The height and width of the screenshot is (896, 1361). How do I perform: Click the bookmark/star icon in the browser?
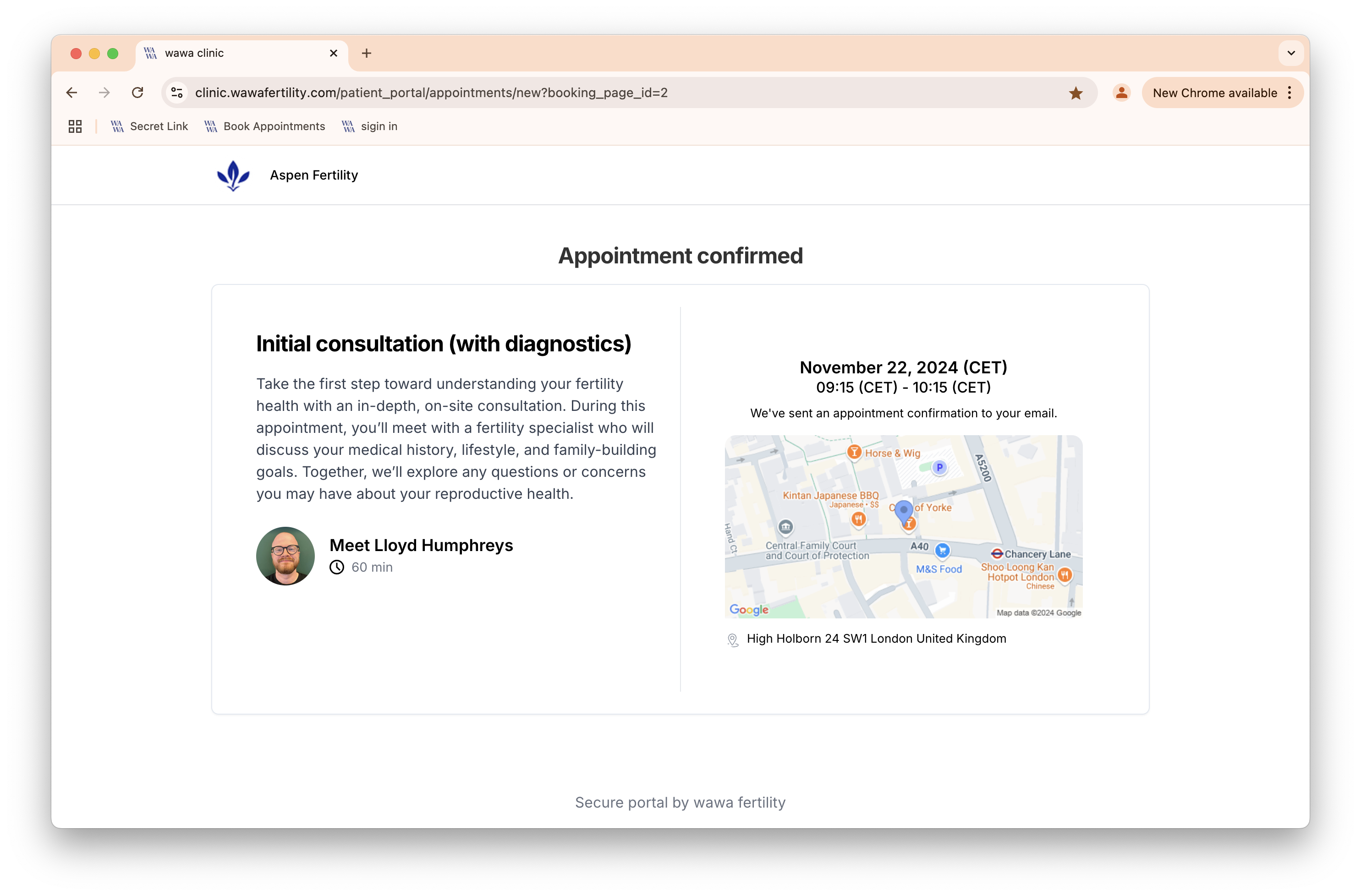pos(1076,91)
